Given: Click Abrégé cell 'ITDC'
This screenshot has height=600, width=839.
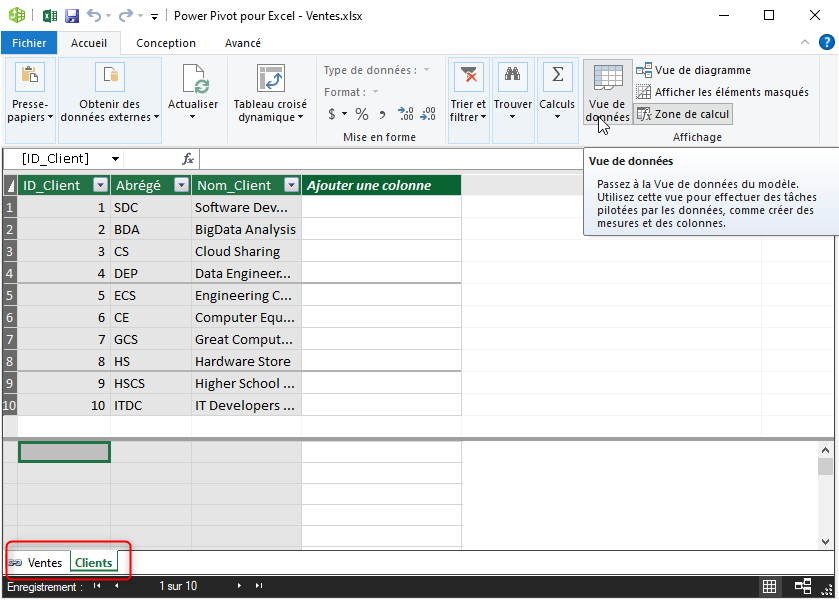Looking at the screenshot, I should click(151, 405).
